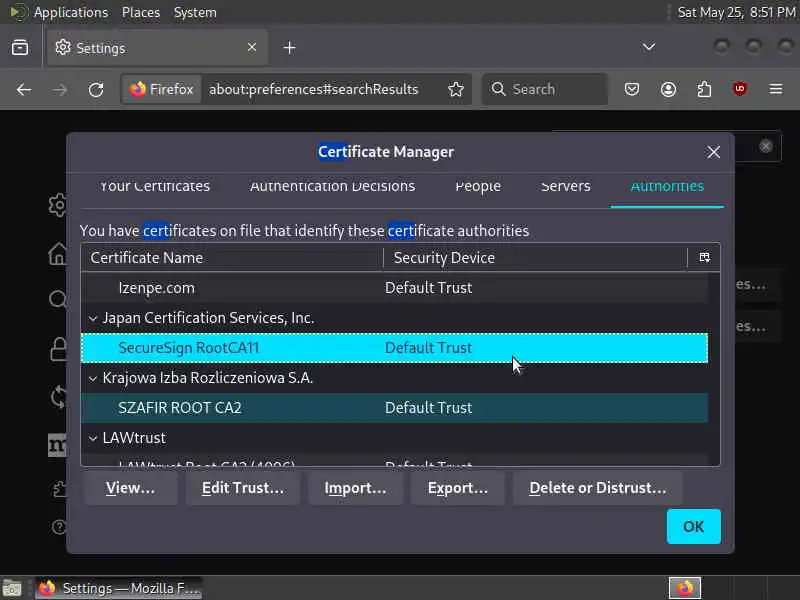This screenshot has width=800, height=600.
Task: Open General settings gear in sidebar
Action: (x=58, y=205)
